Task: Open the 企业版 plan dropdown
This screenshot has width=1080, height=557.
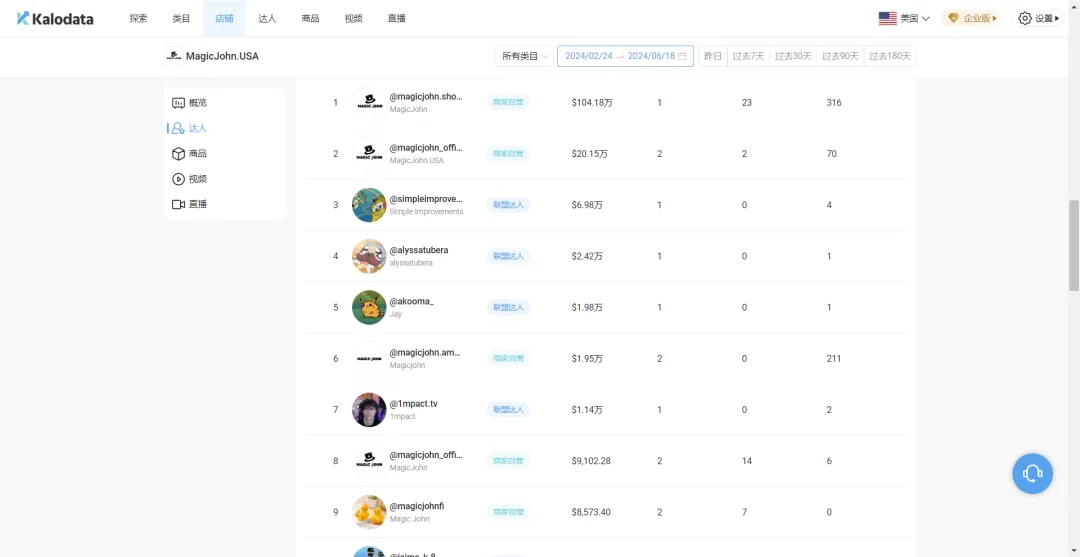Action: pos(972,18)
